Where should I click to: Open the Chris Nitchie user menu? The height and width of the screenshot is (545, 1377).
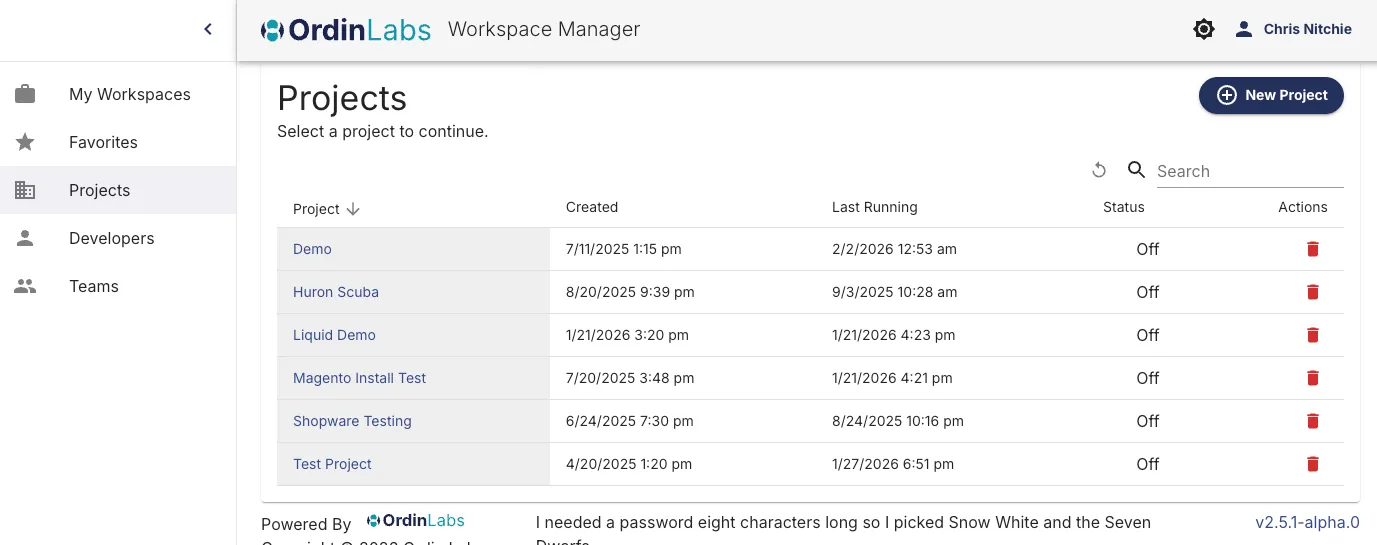(x=1294, y=30)
